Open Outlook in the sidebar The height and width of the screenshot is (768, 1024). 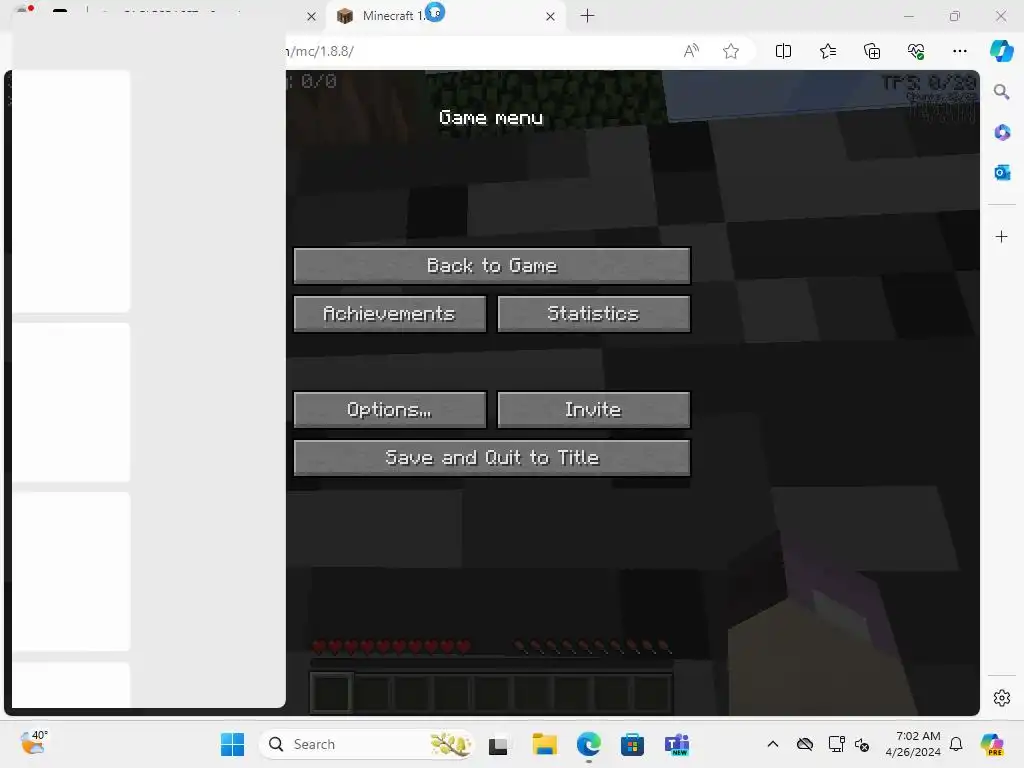(x=1001, y=172)
